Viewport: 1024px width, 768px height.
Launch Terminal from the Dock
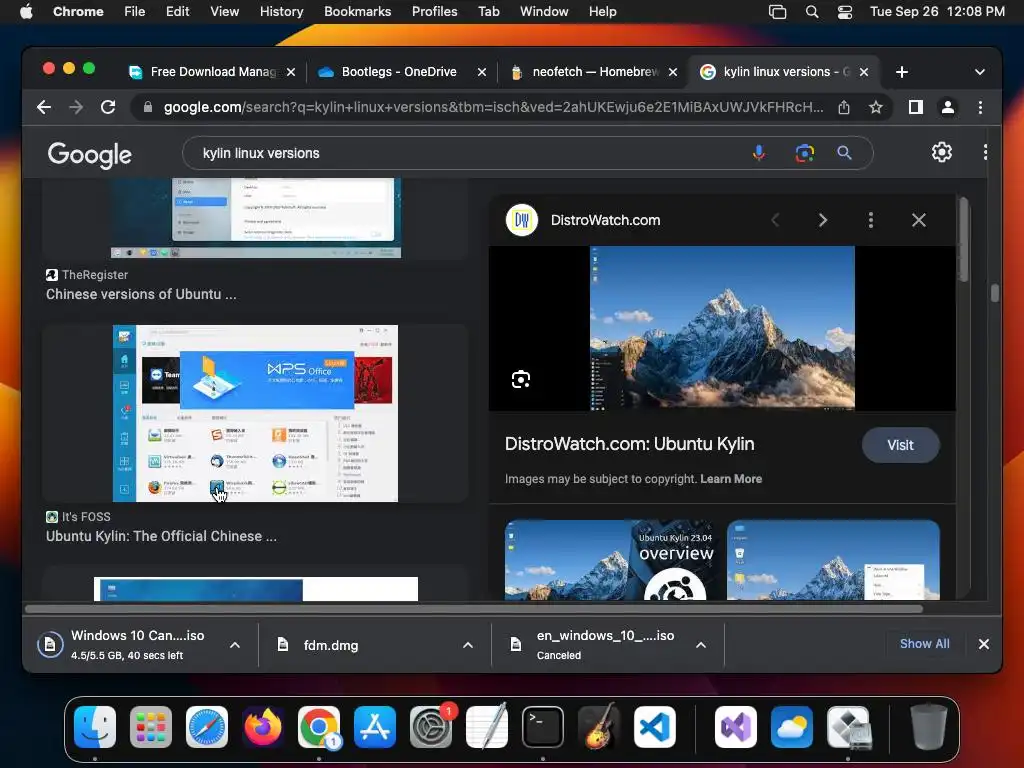pos(543,727)
